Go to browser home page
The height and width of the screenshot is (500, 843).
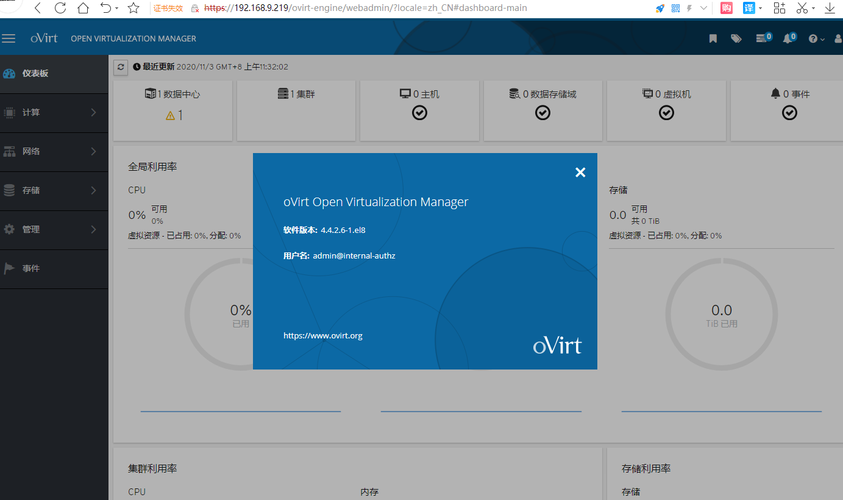tap(83, 8)
